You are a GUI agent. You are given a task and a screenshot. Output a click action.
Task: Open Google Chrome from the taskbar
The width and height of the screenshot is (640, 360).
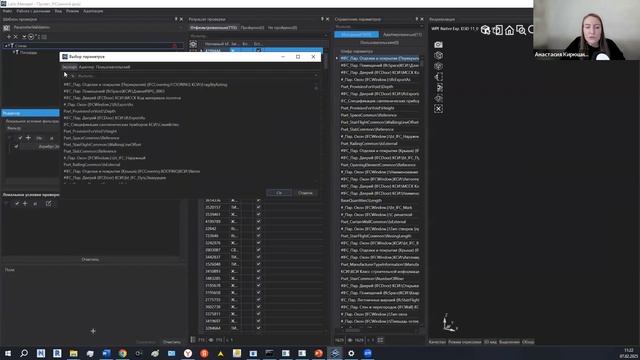[122, 353]
